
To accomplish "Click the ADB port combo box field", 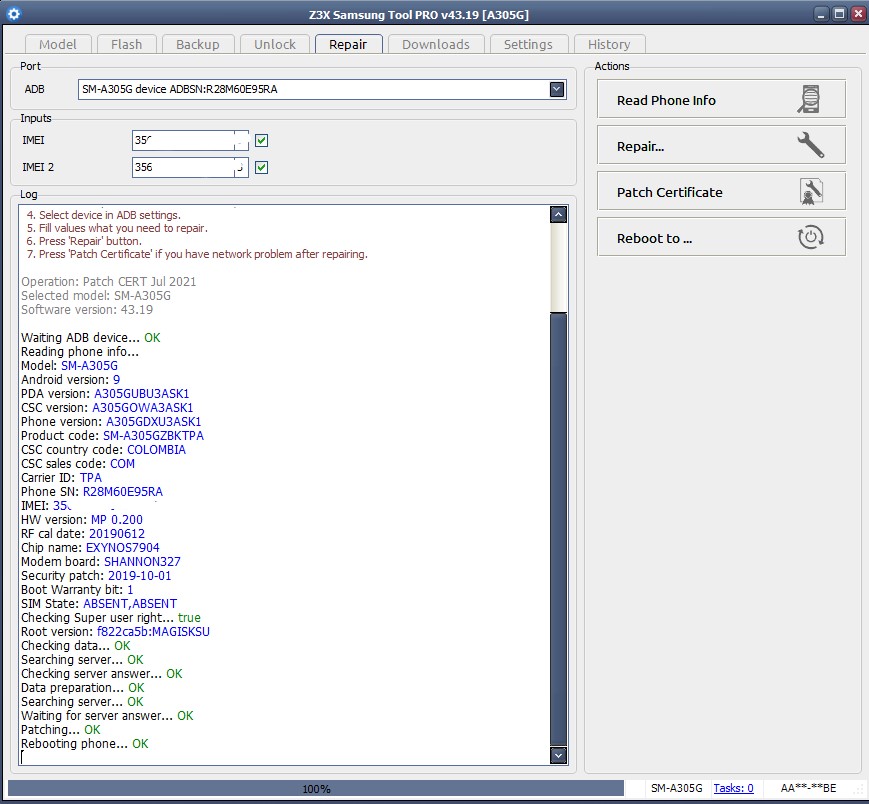I will [321, 89].
